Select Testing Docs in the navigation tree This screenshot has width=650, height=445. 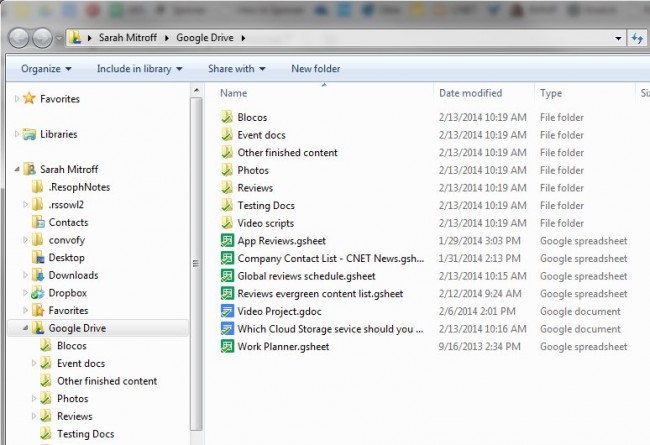pyautogui.click(x=85, y=434)
